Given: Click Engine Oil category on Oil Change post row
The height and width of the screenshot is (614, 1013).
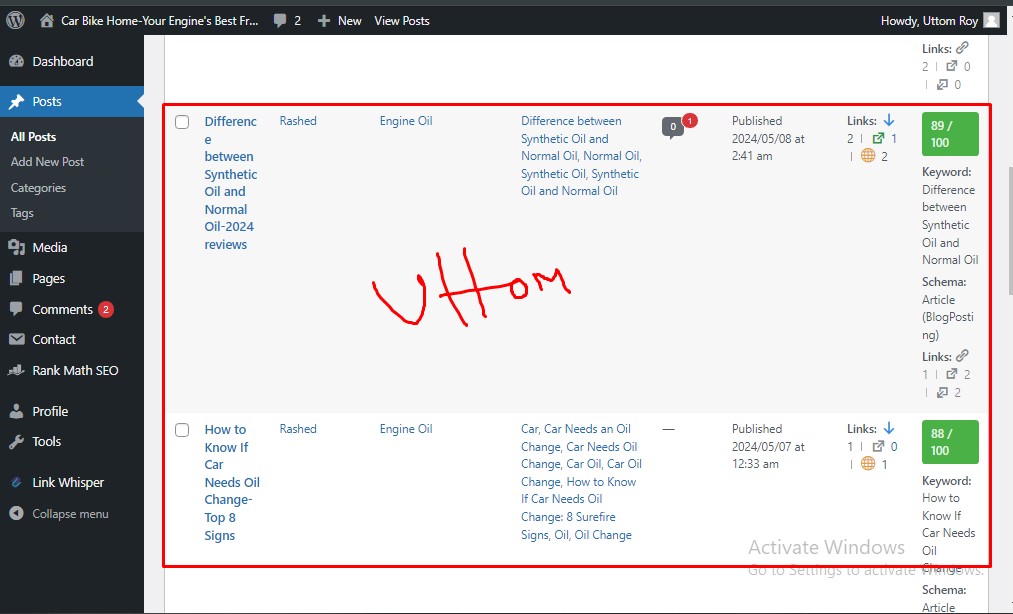Looking at the screenshot, I should [x=406, y=429].
